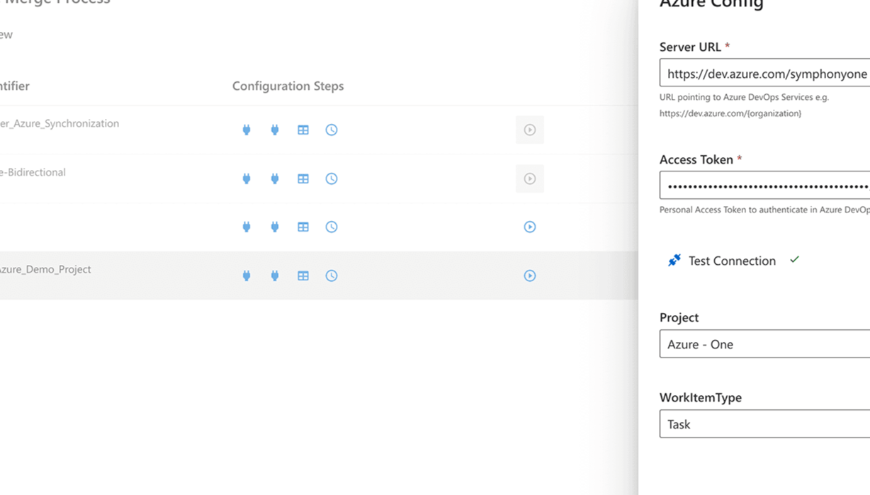Click second plug icon in Azure_Demo_Project row
870x495 pixels.
(274, 276)
